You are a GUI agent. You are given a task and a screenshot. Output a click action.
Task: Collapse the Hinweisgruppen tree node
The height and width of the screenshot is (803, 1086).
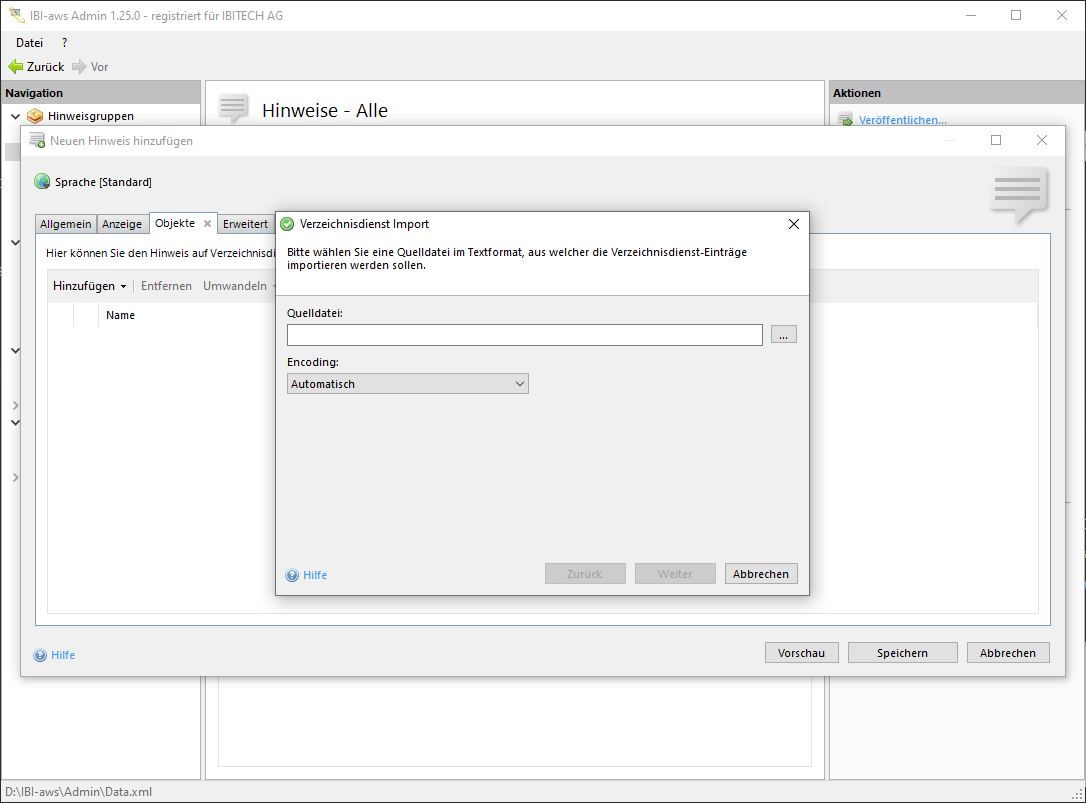(15, 116)
